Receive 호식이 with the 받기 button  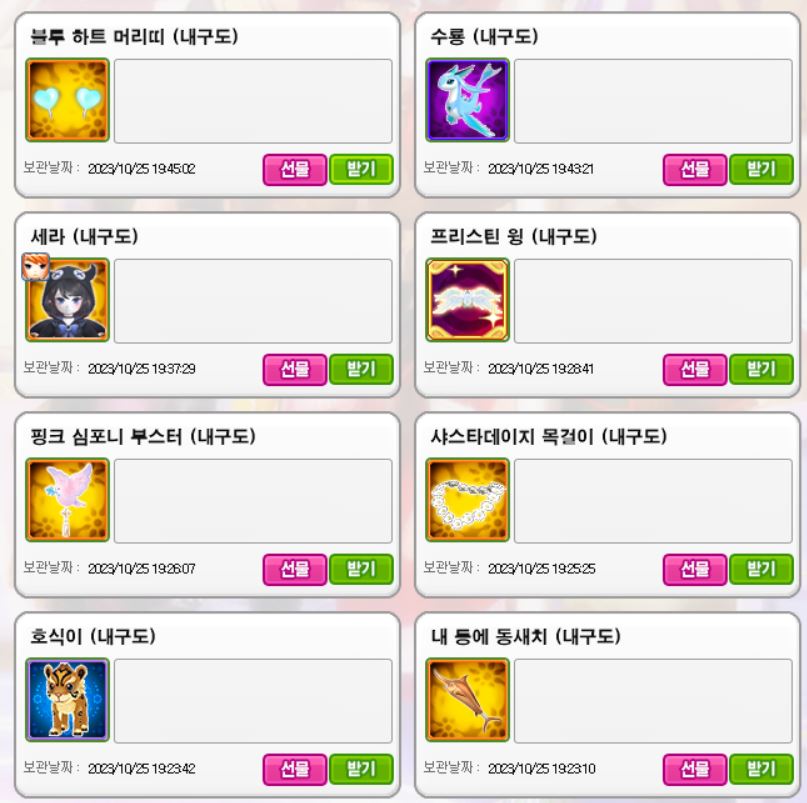[361, 769]
